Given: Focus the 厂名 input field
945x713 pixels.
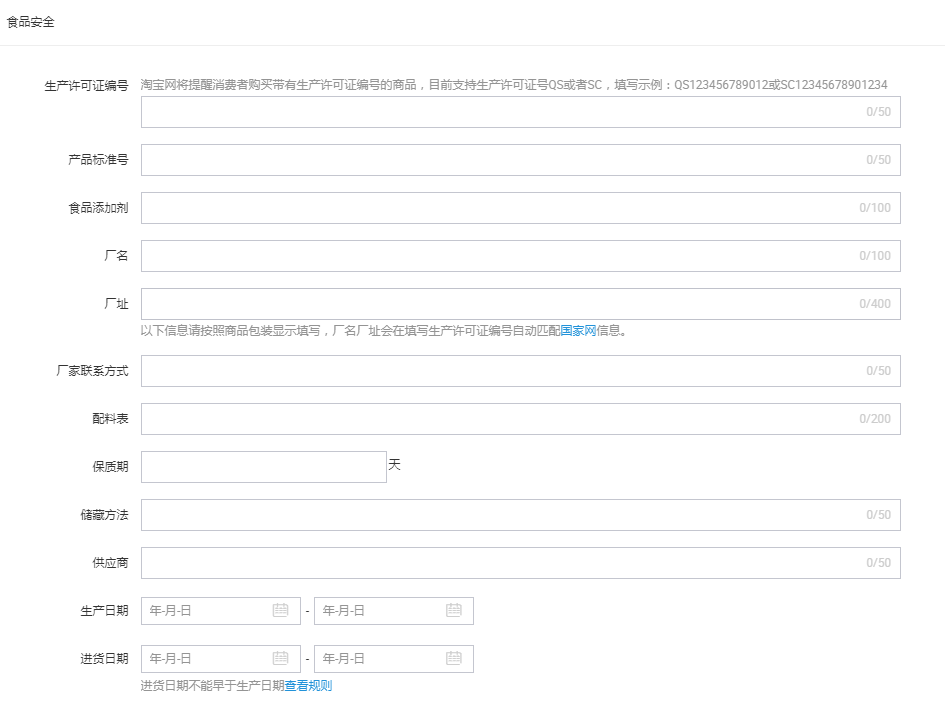Looking at the screenshot, I should pyautogui.click(x=521, y=256).
